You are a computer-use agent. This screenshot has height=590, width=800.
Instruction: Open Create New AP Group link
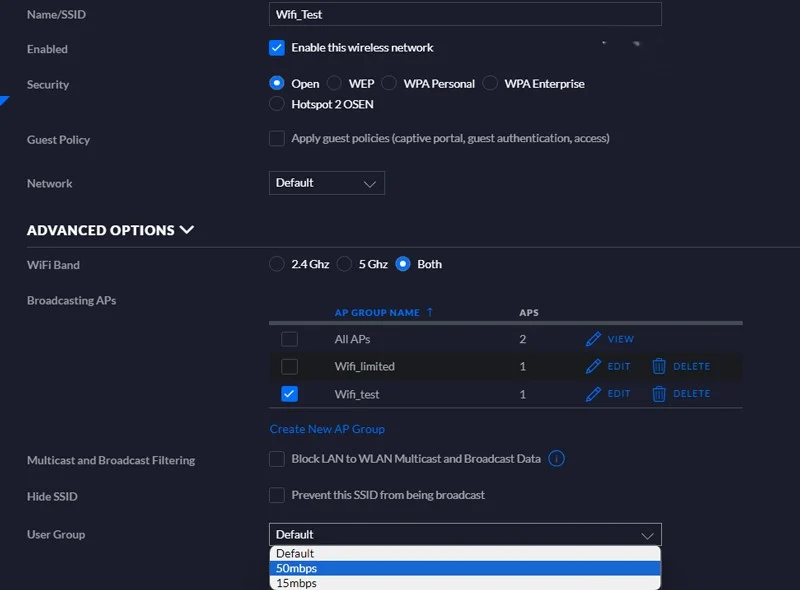click(327, 429)
